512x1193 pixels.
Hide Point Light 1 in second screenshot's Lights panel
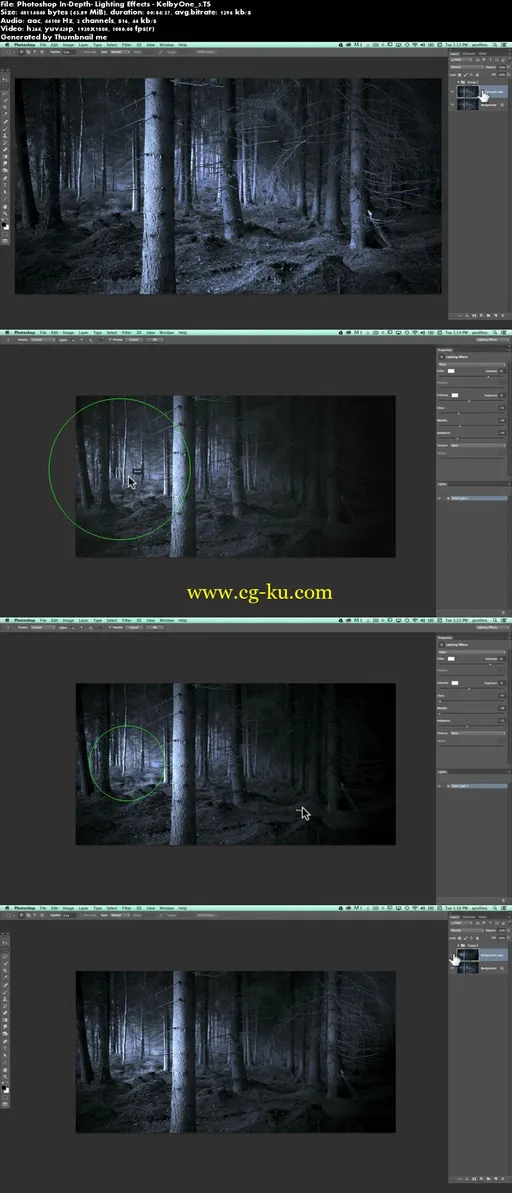(x=439, y=498)
